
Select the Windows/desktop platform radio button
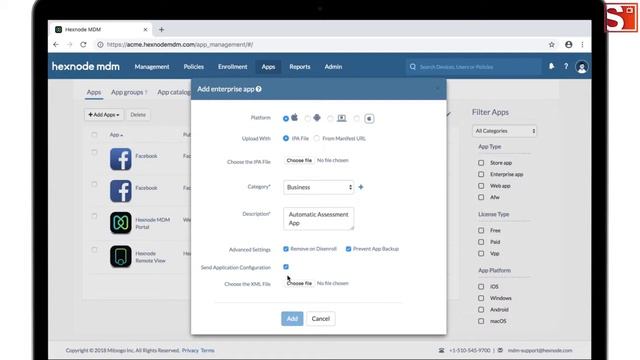[330, 118]
